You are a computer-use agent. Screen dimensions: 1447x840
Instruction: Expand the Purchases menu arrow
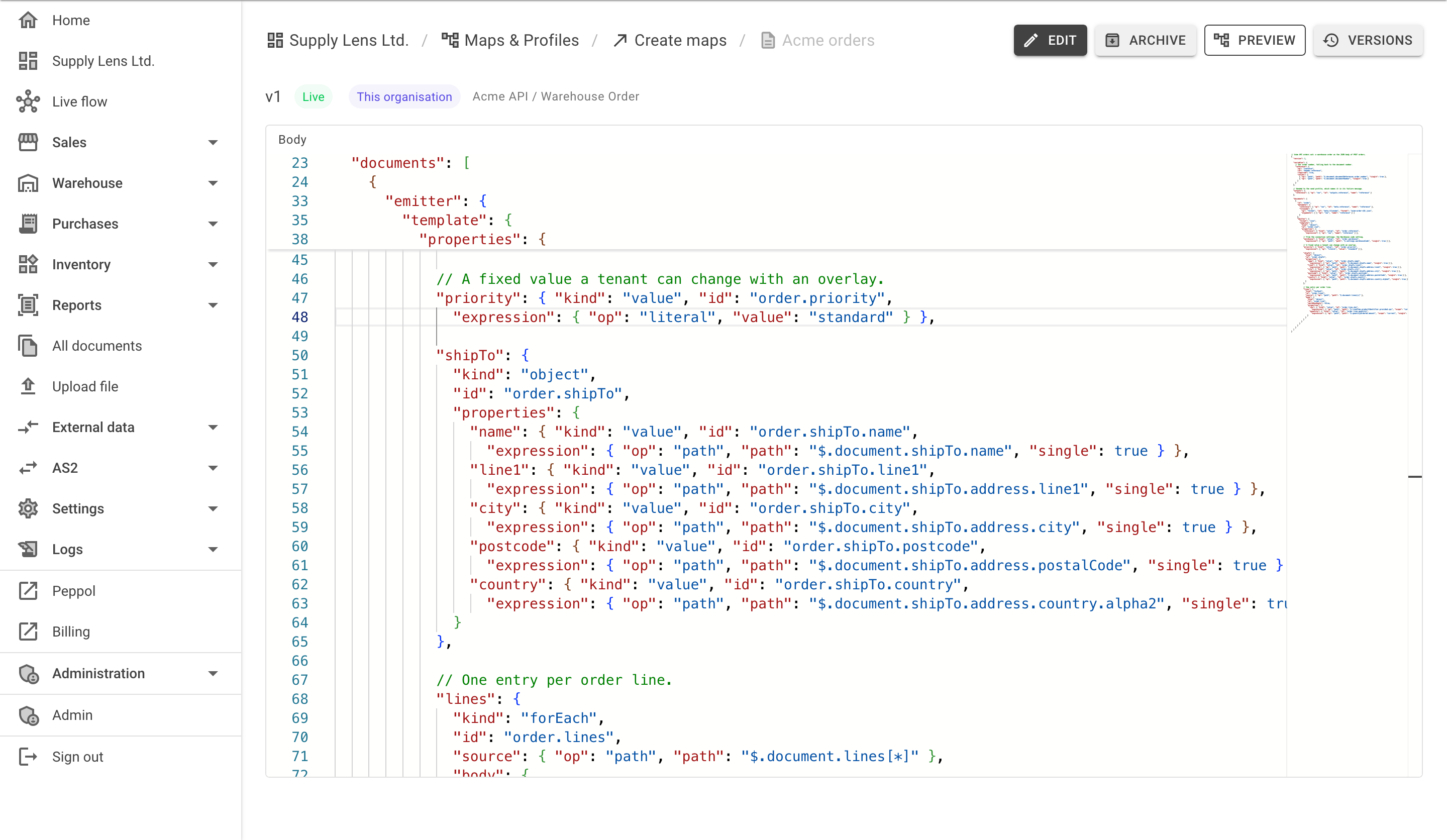tap(213, 224)
